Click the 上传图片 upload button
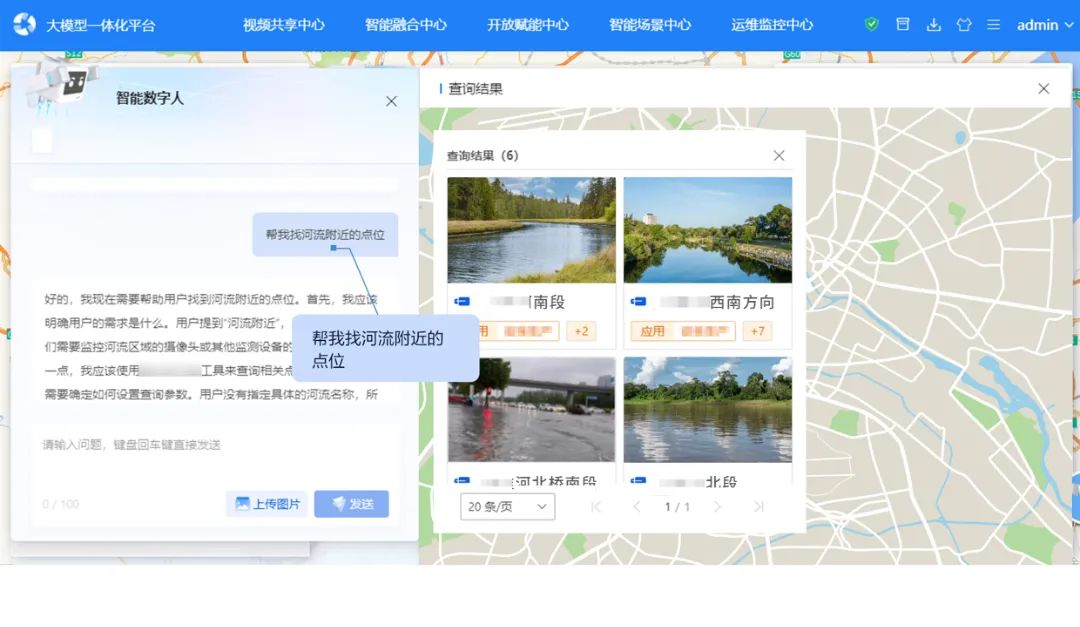Image resolution: width=1080 pixels, height=627 pixels. point(267,504)
